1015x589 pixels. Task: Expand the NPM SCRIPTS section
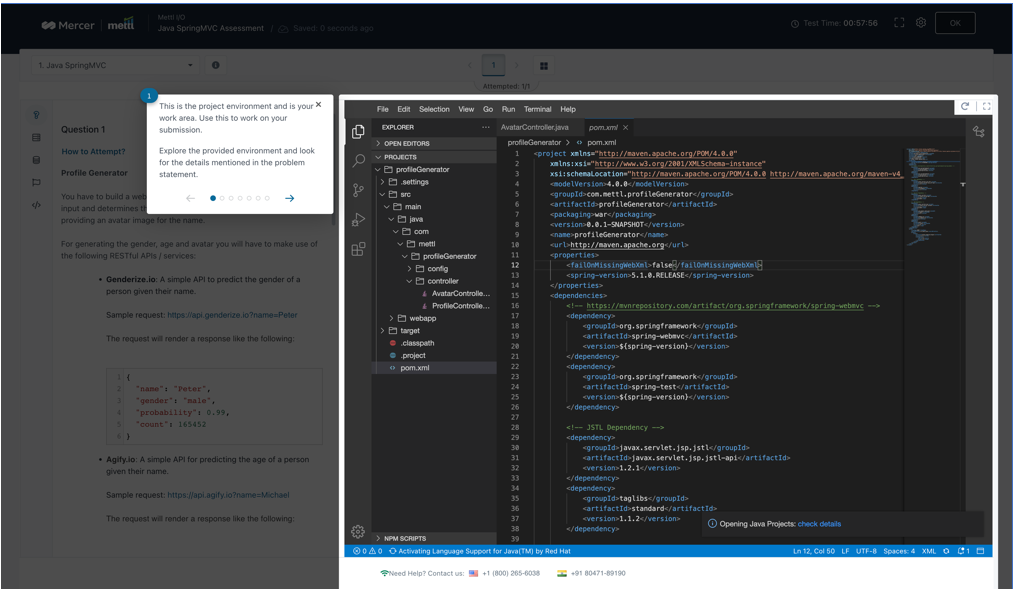(412, 538)
